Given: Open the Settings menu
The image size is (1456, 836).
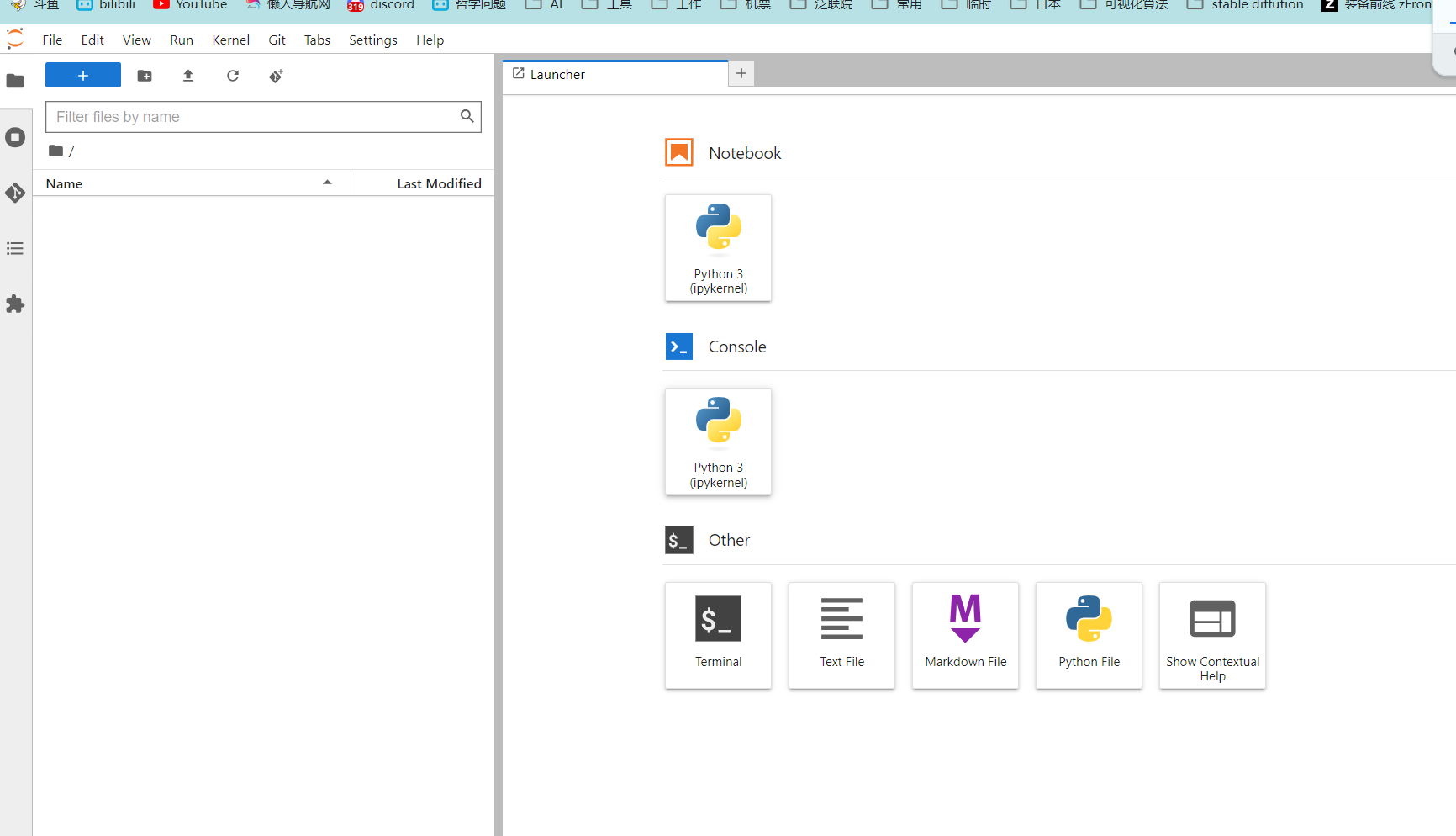Looking at the screenshot, I should point(373,40).
